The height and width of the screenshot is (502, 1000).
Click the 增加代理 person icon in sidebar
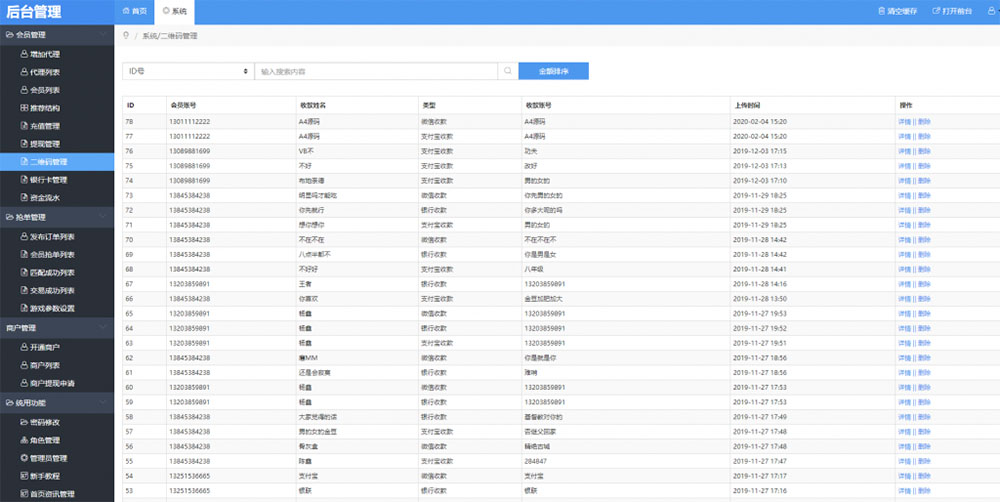[x=24, y=54]
